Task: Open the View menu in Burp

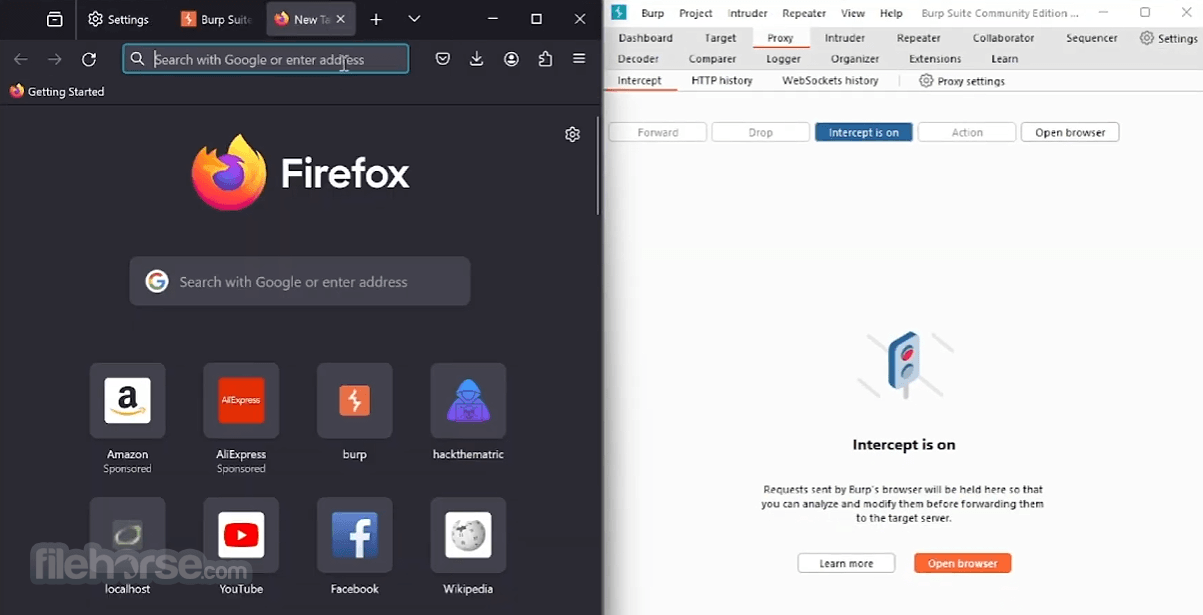Action: click(x=853, y=13)
